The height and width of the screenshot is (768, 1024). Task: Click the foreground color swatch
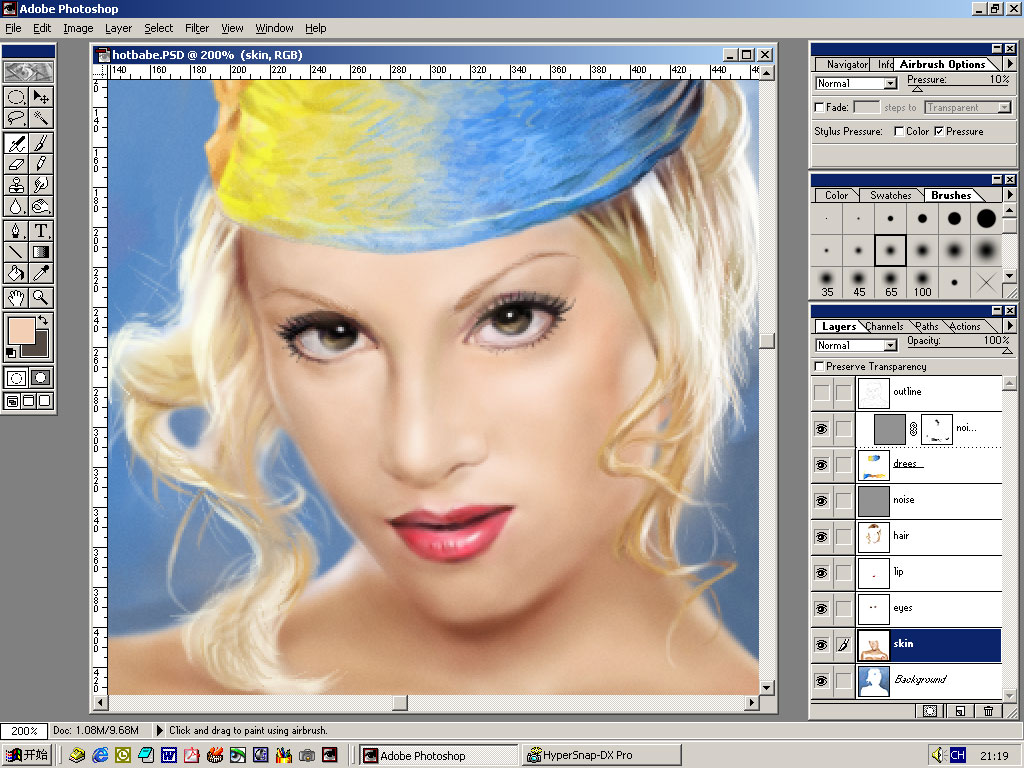coord(20,331)
